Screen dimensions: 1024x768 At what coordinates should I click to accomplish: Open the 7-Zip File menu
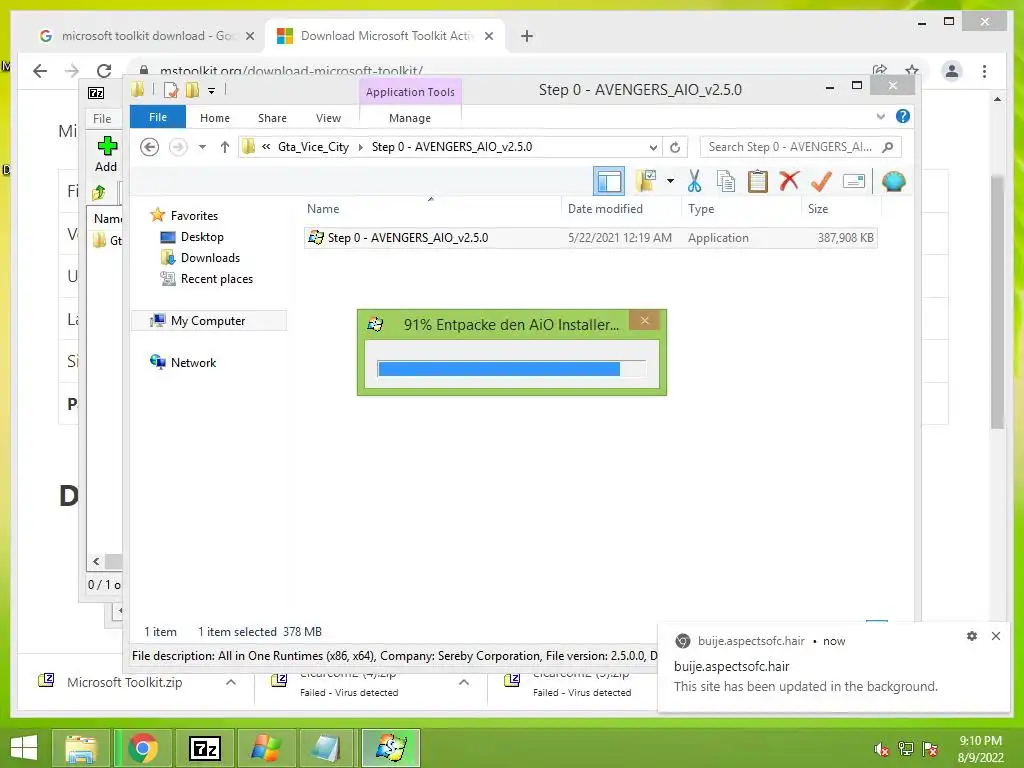coord(102,118)
